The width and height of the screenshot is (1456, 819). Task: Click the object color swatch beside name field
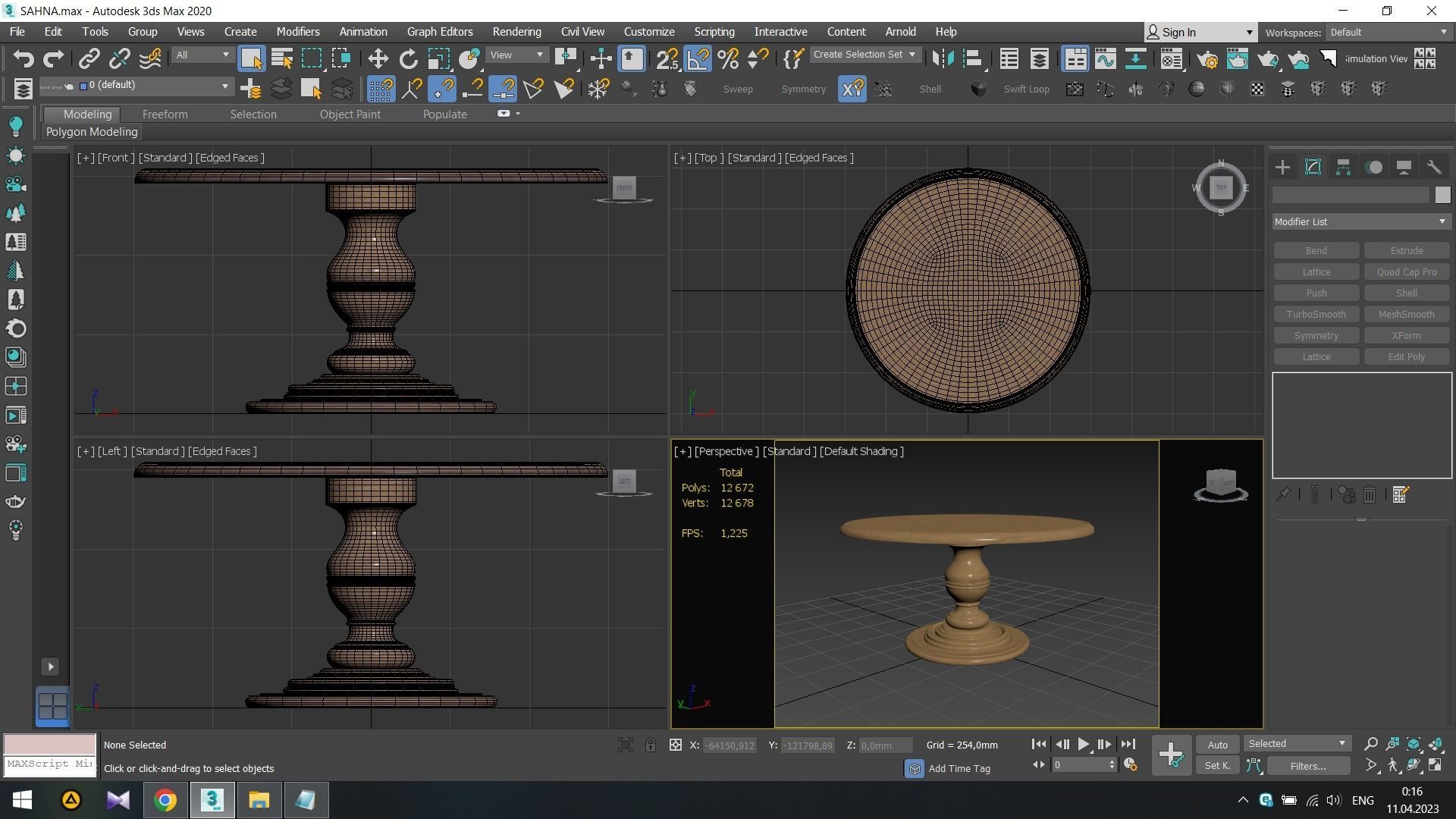(x=1442, y=195)
